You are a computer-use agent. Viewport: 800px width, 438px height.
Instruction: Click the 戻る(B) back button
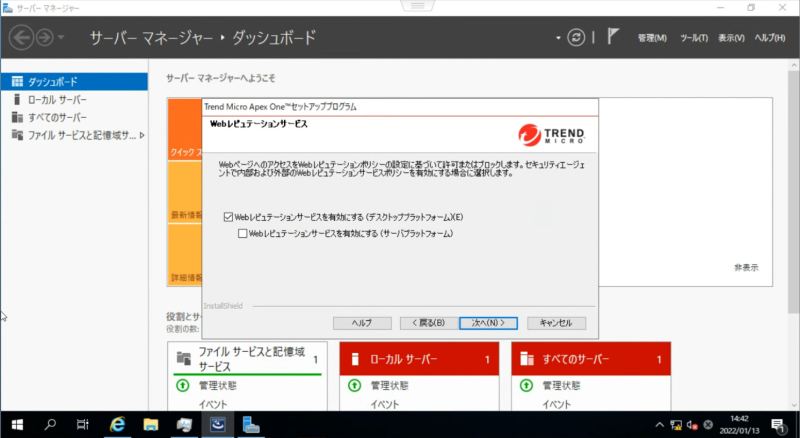429,323
